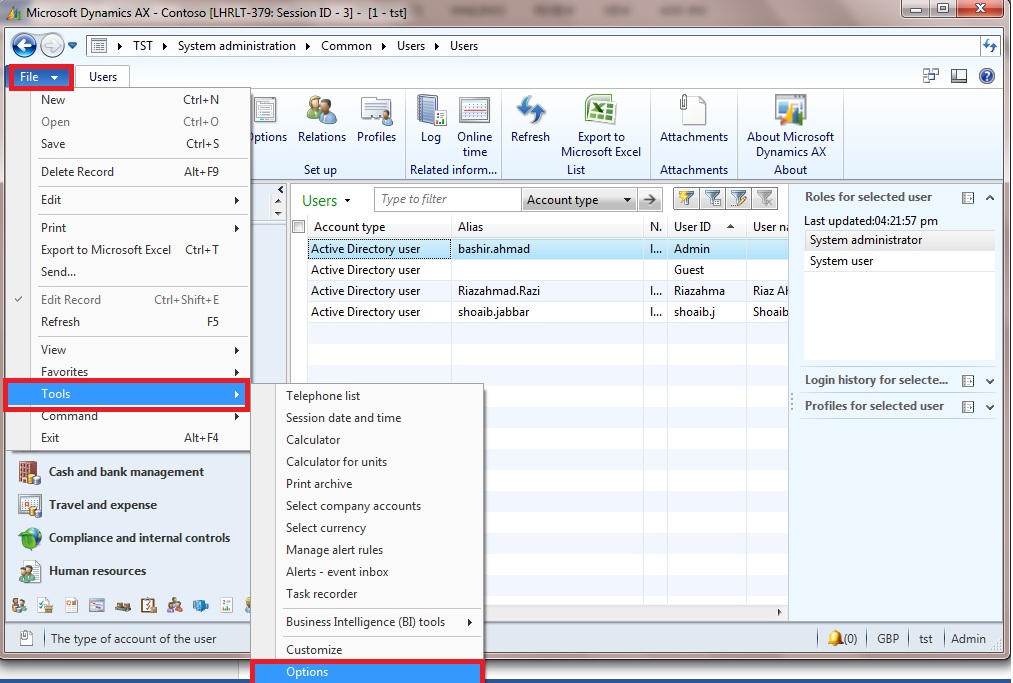Screen dimensions: 1013x683
Task: Choose Telephone list from Tools submenu
Action: (323, 395)
